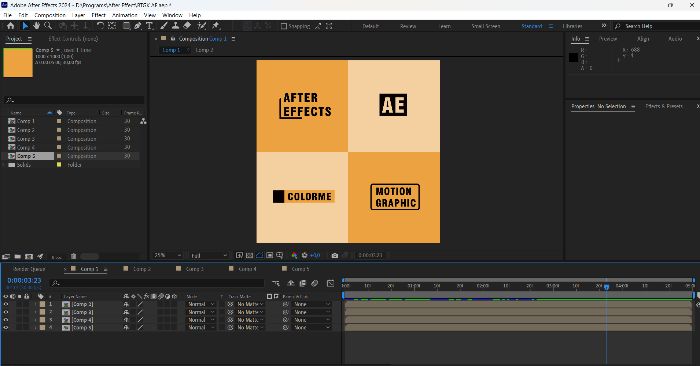700x366 pixels.
Task: Select the Roto Brush tool
Action: (x=202, y=26)
